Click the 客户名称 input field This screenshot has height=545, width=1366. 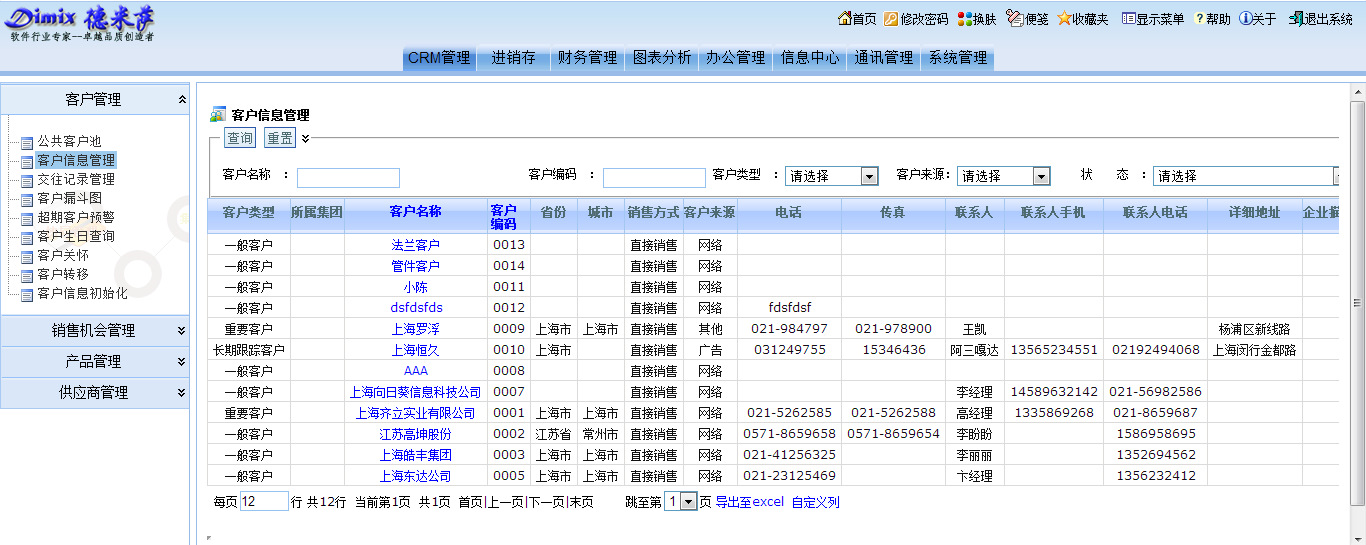tap(348, 178)
